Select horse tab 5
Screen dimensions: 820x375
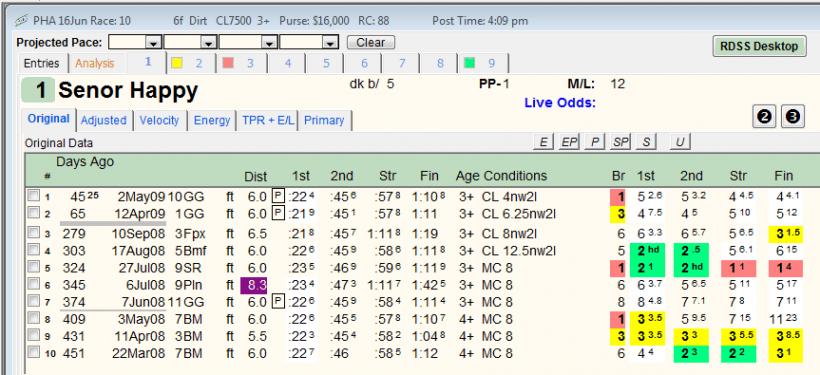click(326, 63)
